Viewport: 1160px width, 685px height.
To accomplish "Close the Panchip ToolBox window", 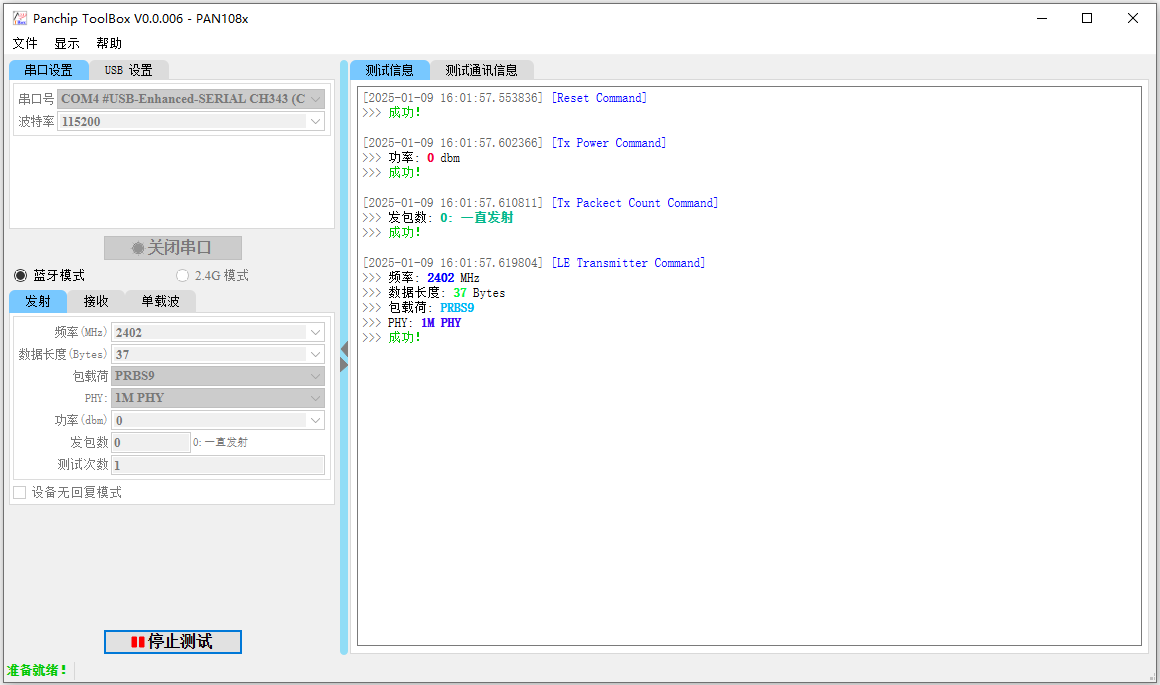I will pyautogui.click(x=1133, y=18).
